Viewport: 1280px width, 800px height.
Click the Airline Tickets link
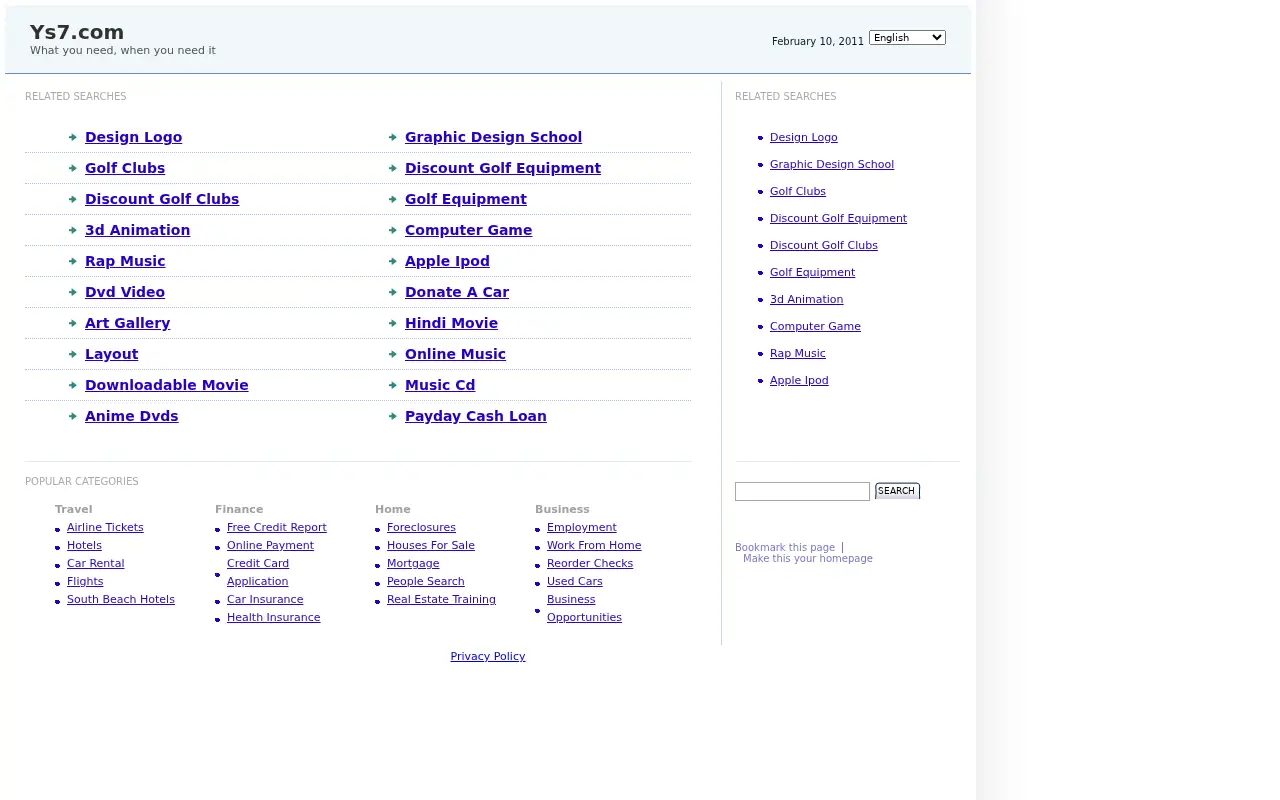105,527
